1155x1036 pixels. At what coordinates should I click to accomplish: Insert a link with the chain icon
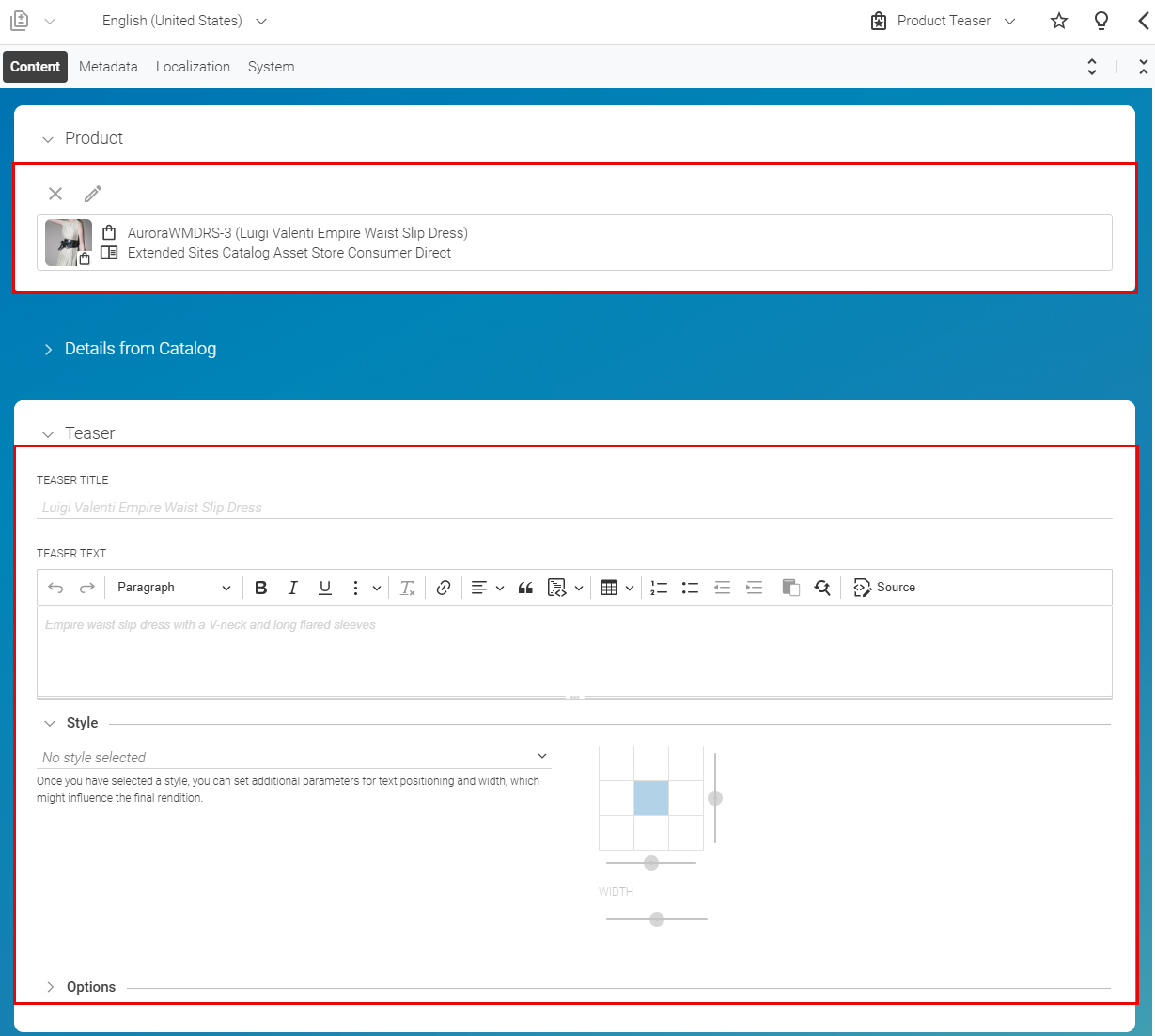tap(444, 588)
